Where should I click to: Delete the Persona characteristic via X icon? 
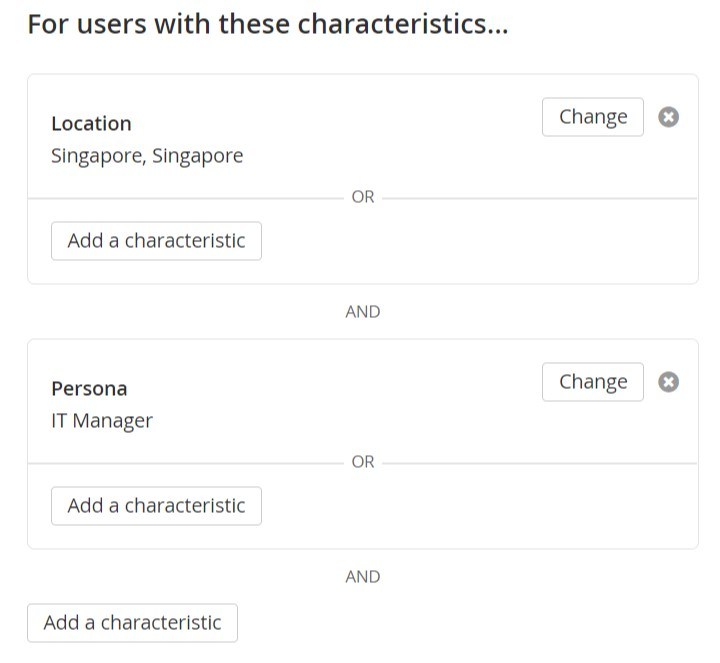click(x=668, y=382)
